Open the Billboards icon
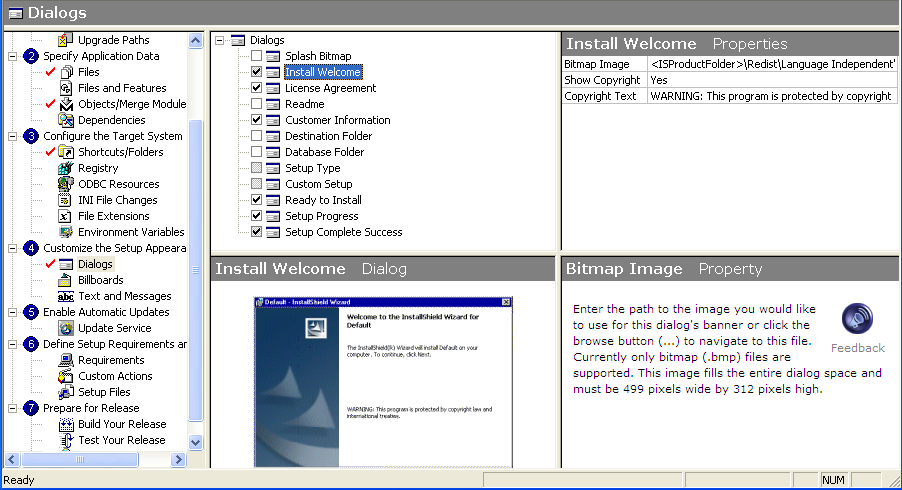 click(66, 280)
